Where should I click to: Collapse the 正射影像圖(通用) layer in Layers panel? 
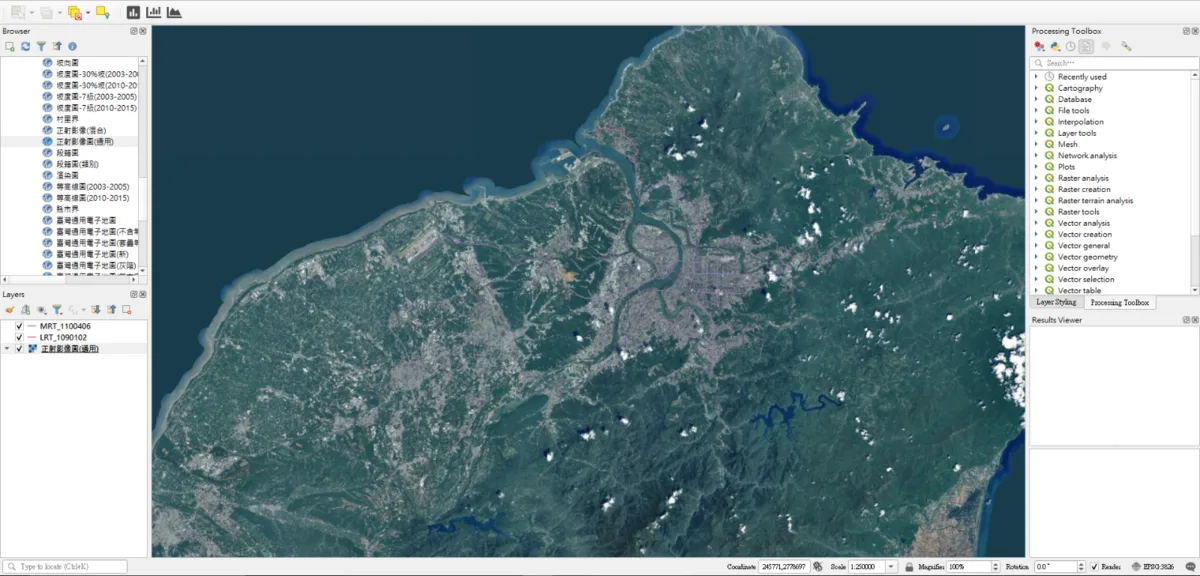click(x=7, y=349)
